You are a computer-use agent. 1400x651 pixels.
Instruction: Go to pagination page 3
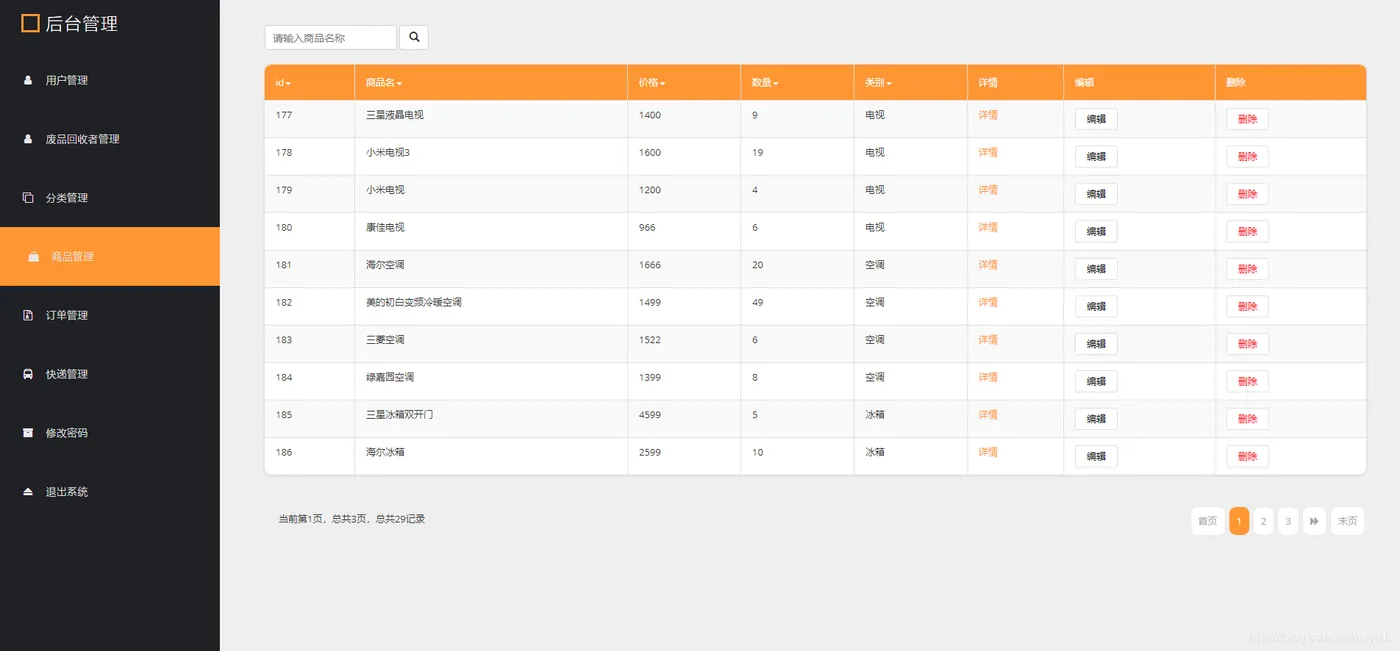[1288, 521]
